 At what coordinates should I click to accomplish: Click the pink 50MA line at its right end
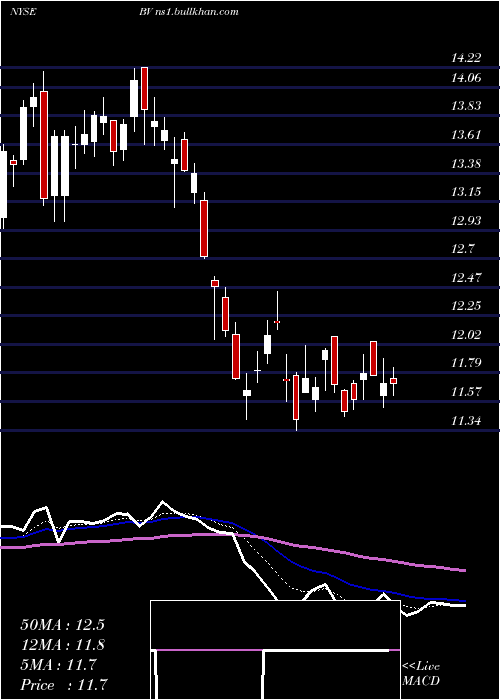click(x=463, y=570)
